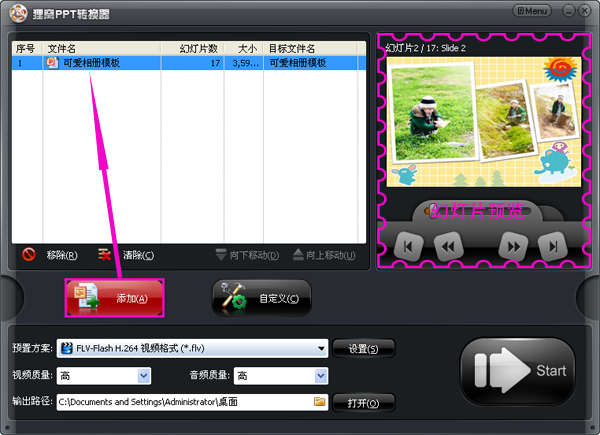Click the 自定义(C) customize button
This screenshot has height=435, width=600.
click(262, 298)
